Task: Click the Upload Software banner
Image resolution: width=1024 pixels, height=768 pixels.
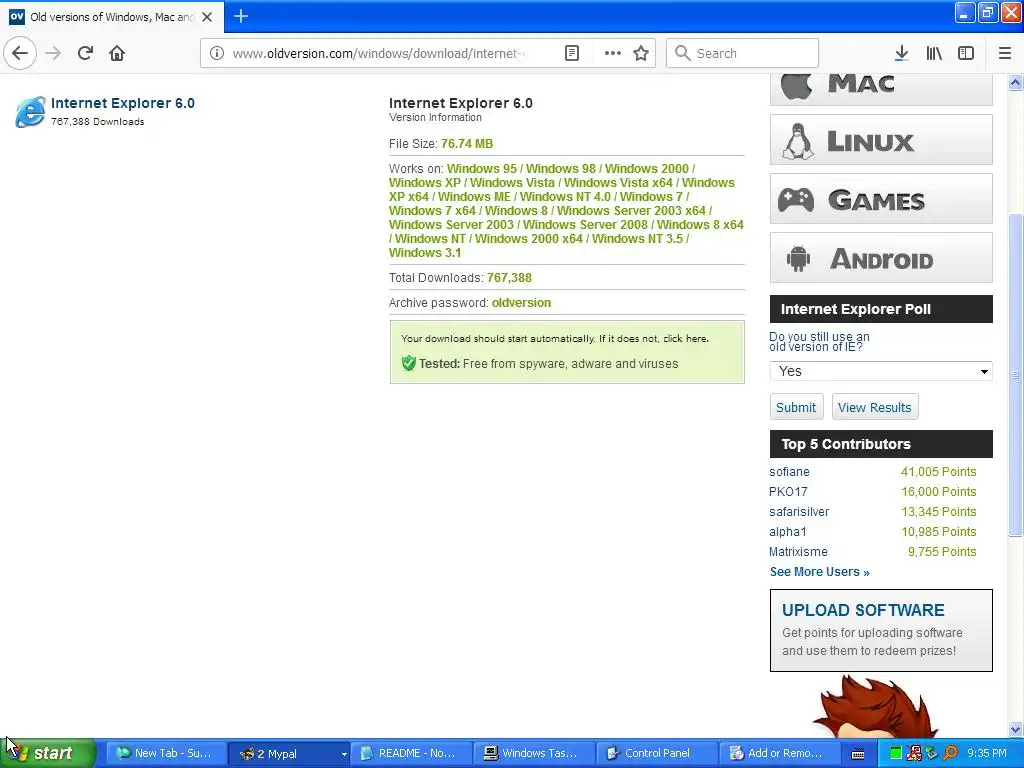Action: point(880,630)
